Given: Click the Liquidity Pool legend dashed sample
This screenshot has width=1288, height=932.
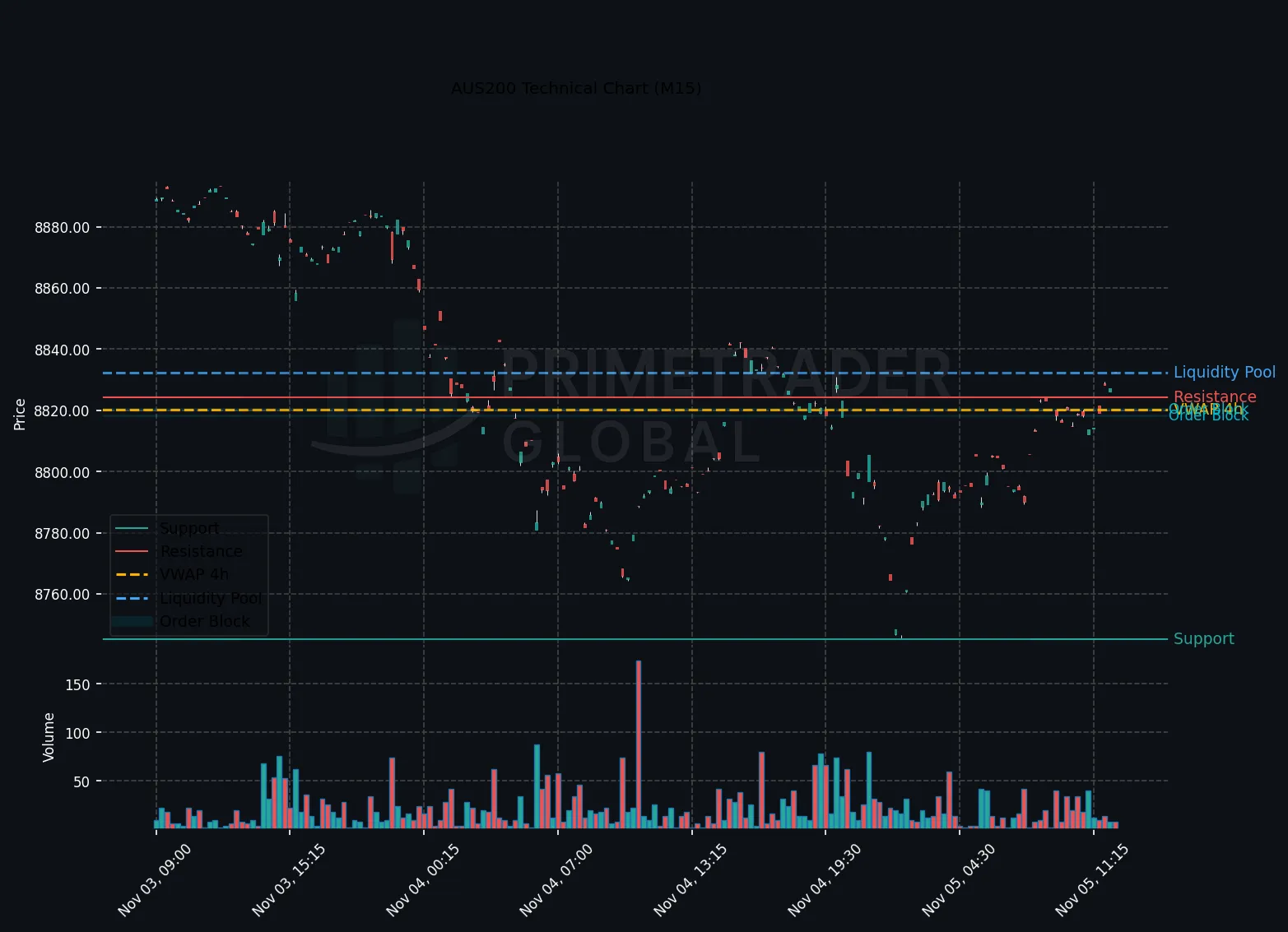Looking at the screenshot, I should 132,598.
